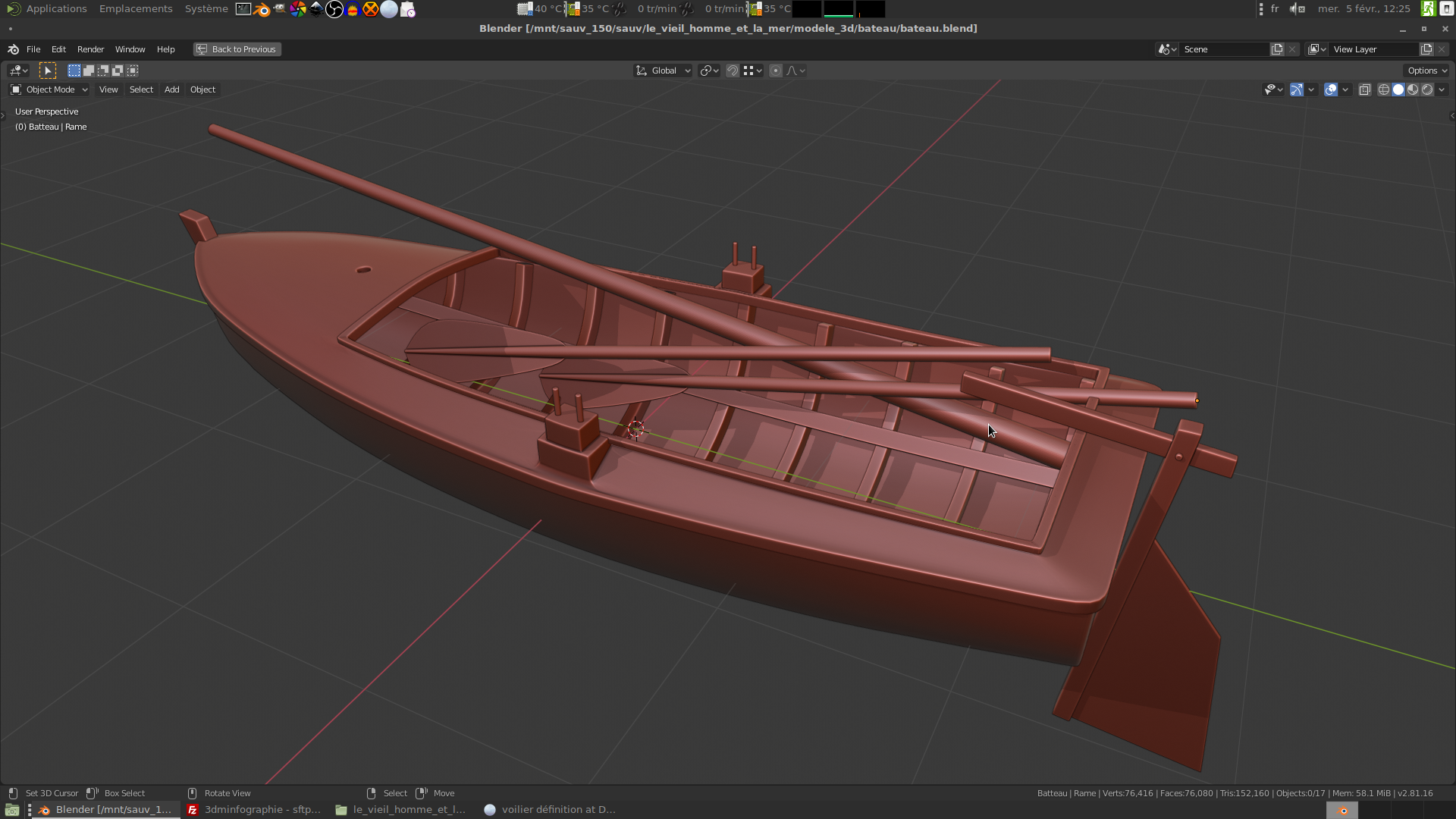Switch to Rendered shading

1427,89
